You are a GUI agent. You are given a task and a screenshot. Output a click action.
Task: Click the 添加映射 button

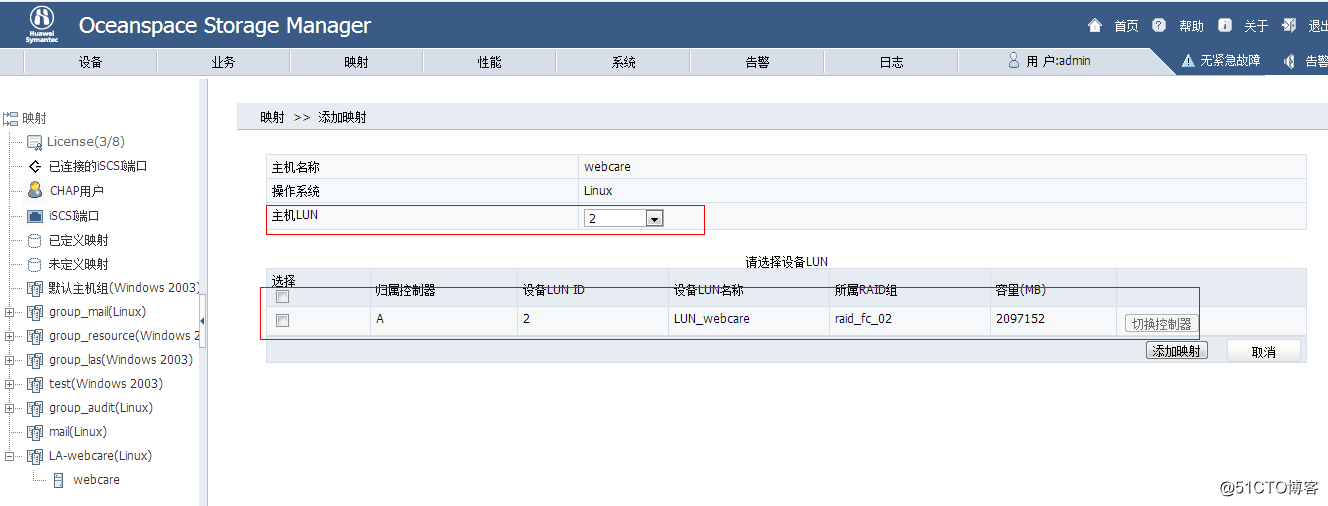(x=1177, y=351)
